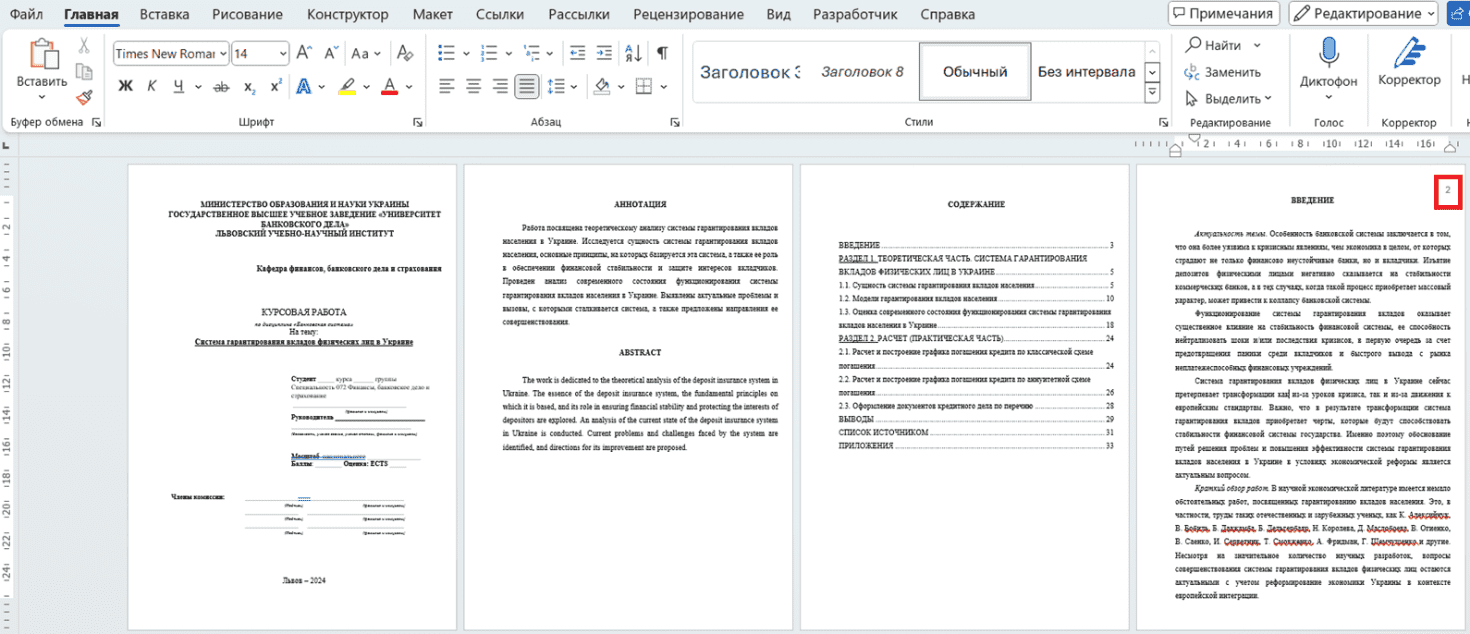
Task: Apply yellow text highlight color
Action: point(347,86)
